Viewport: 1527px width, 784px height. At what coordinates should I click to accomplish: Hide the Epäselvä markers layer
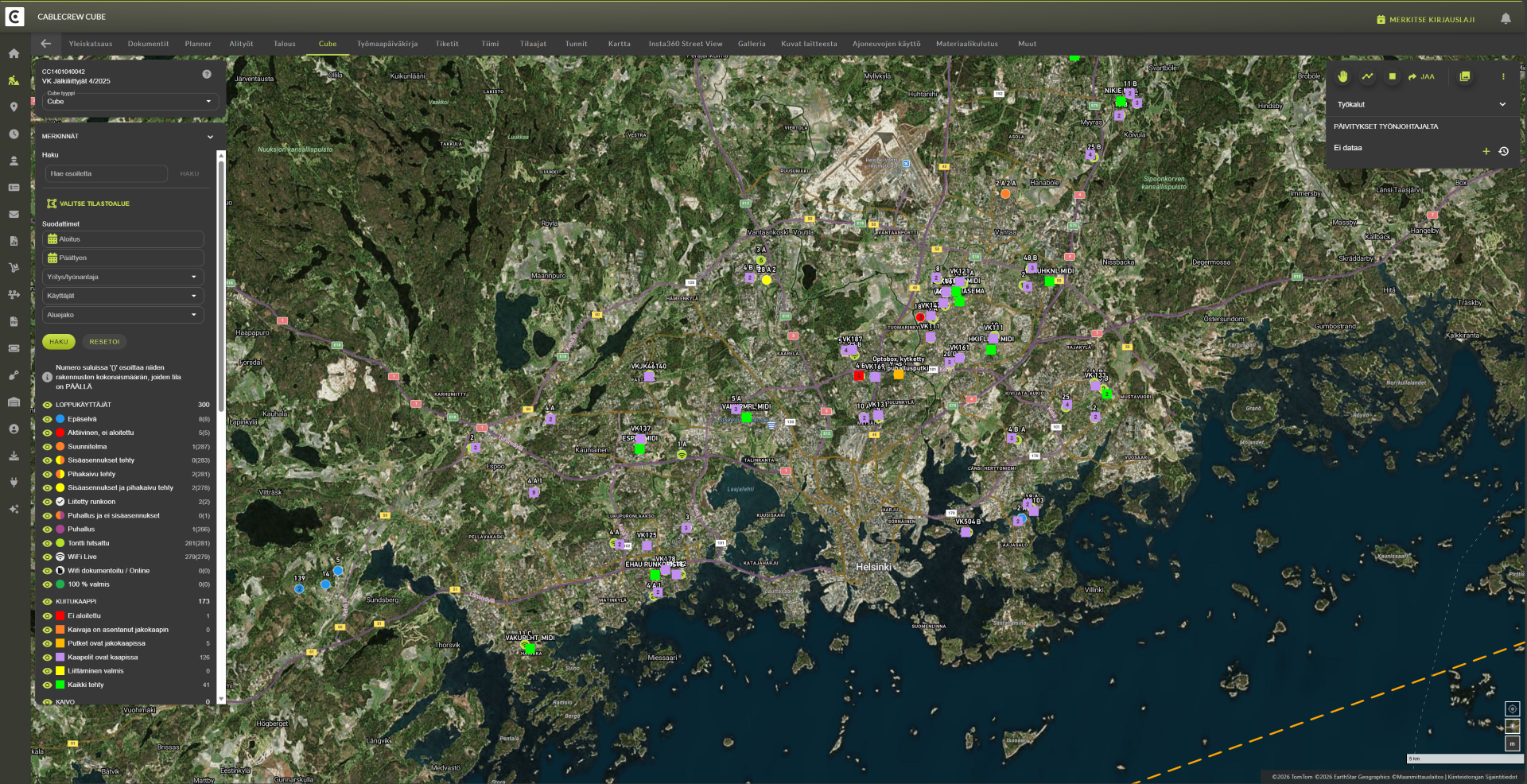pyautogui.click(x=48, y=419)
